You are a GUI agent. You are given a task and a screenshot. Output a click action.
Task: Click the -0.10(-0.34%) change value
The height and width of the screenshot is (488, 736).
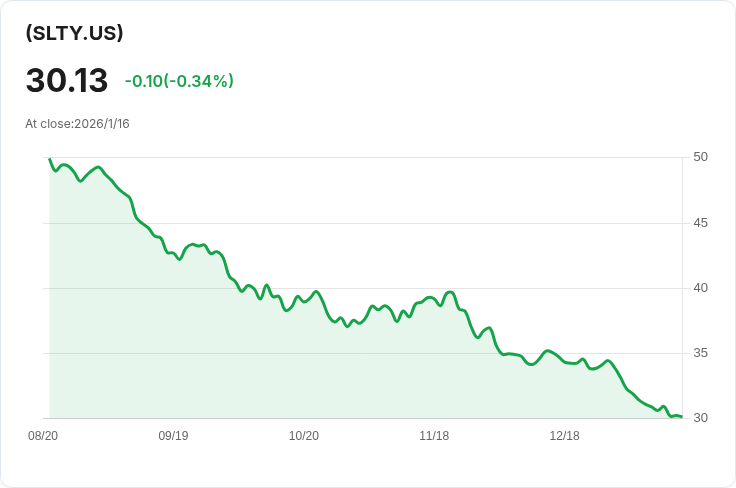click(179, 81)
